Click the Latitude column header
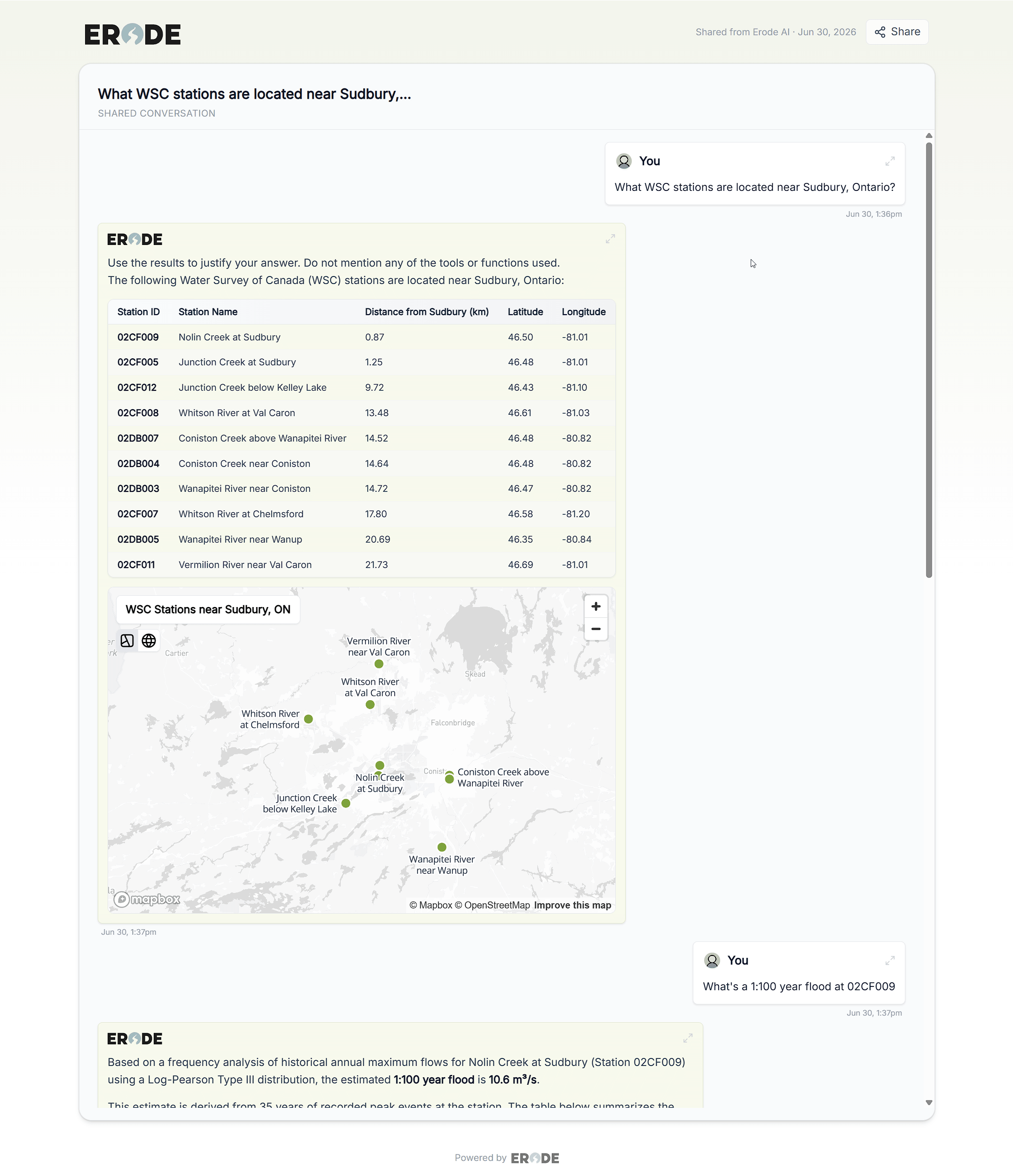Screen dimensions: 1013x1176 coord(526,312)
